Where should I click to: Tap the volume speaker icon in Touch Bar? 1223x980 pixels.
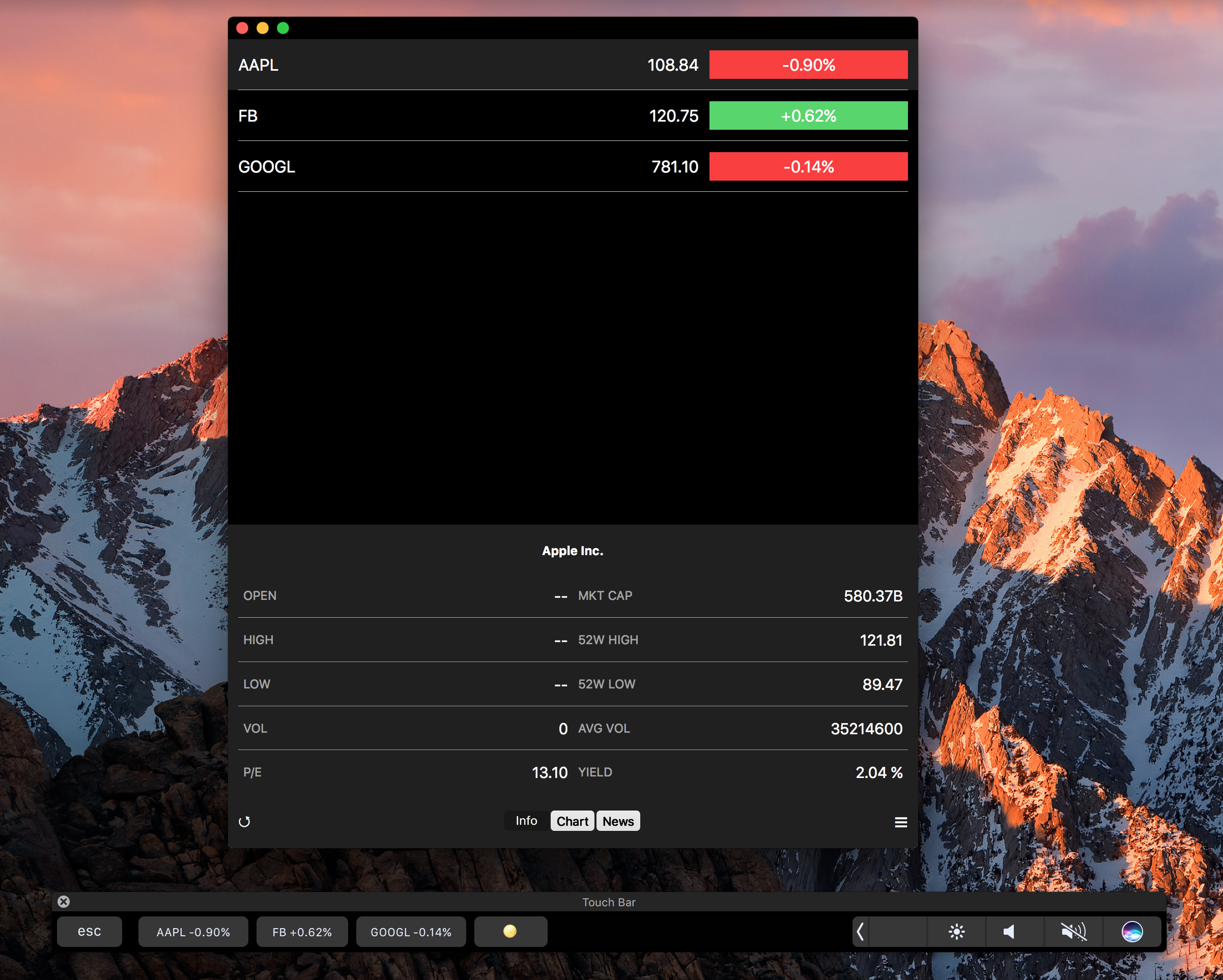tap(1009, 931)
